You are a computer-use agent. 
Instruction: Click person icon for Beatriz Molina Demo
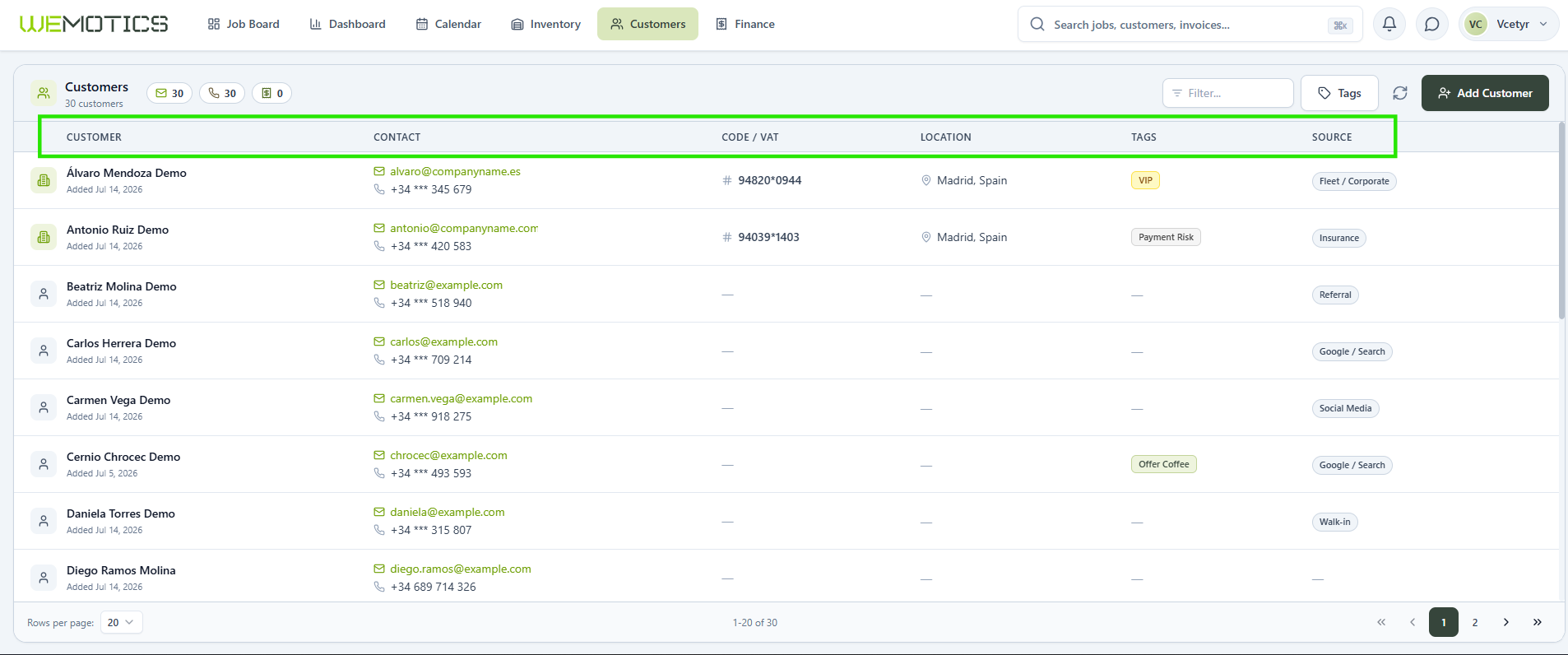coord(44,294)
